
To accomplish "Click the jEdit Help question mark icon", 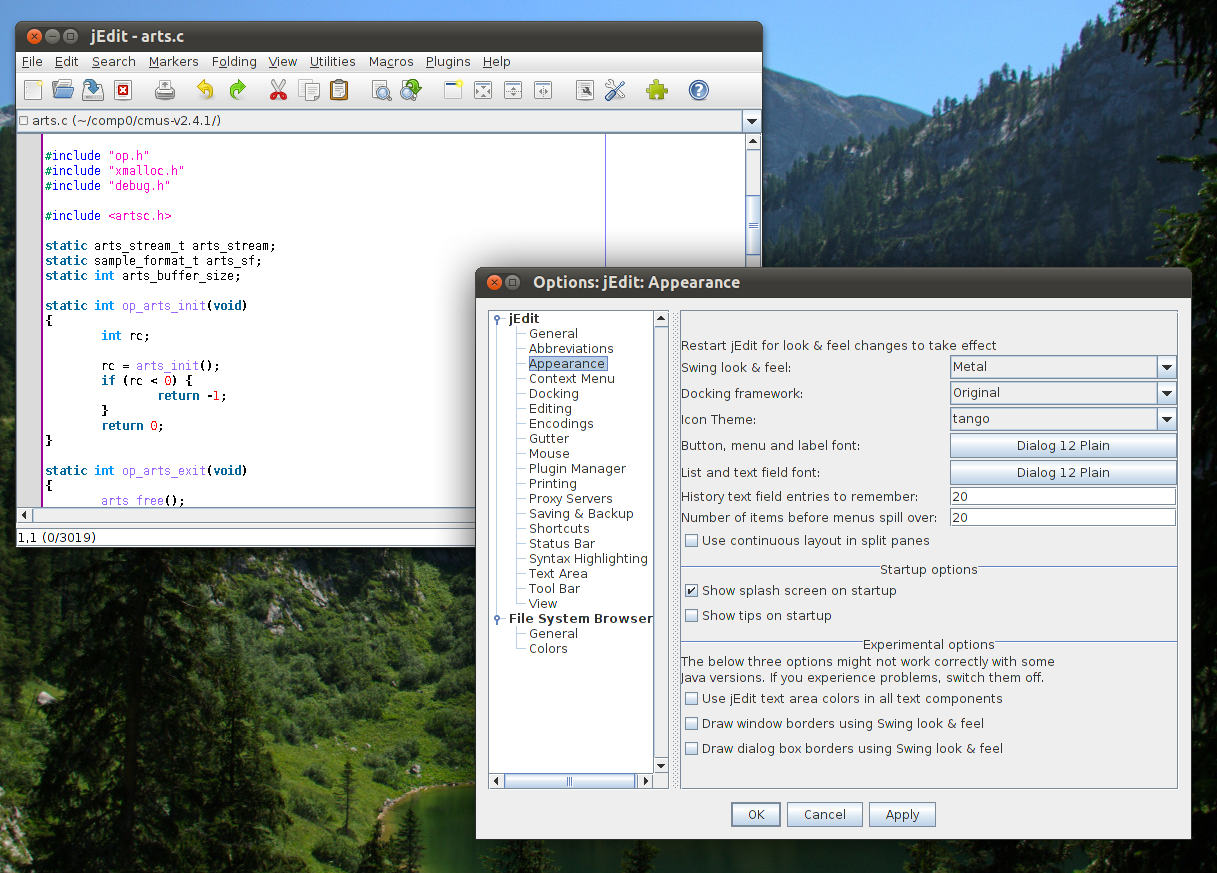I will [x=699, y=90].
